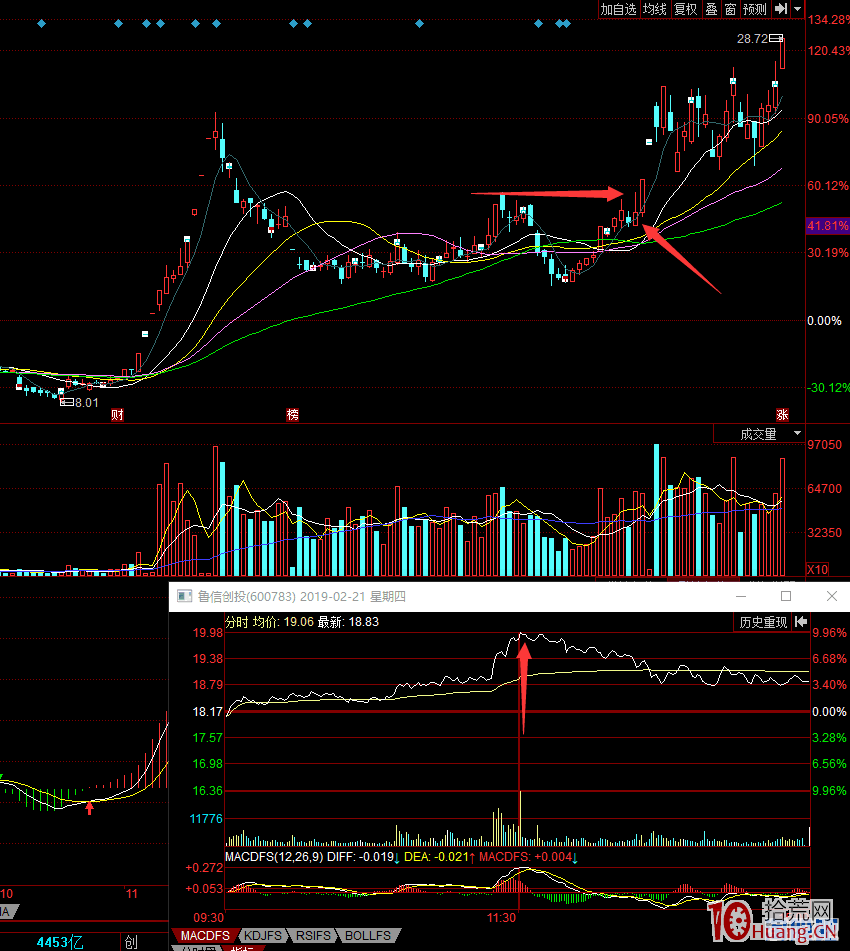Click the rightmost blue diamond info marker
Viewport: 850px width, 951px height.
pyautogui.click(x=567, y=24)
